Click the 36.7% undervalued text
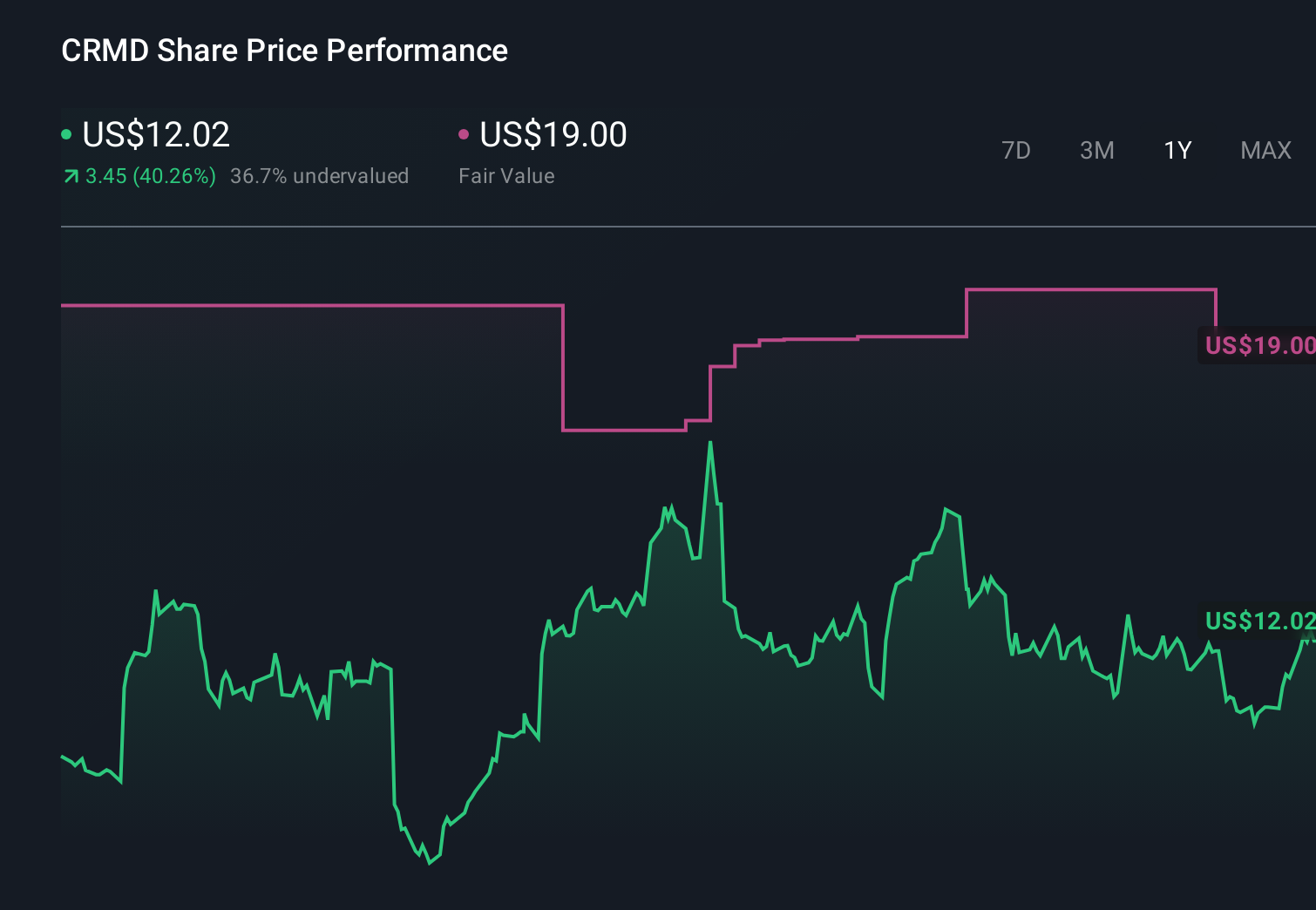Image resolution: width=1316 pixels, height=910 pixels. pos(319,175)
